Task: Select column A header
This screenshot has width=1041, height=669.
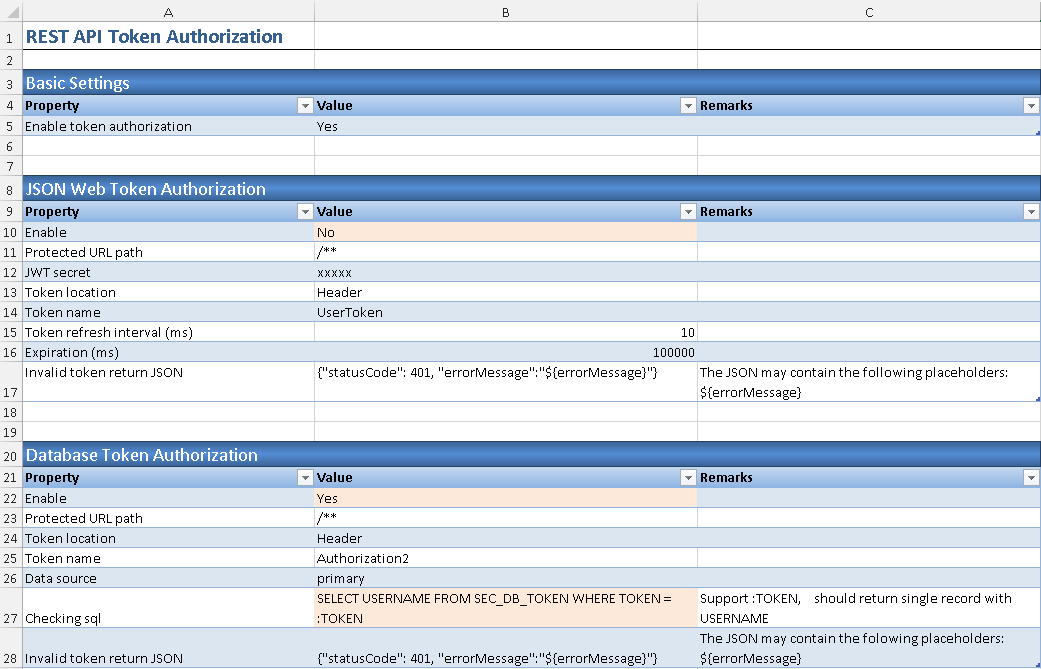Action: click(167, 11)
